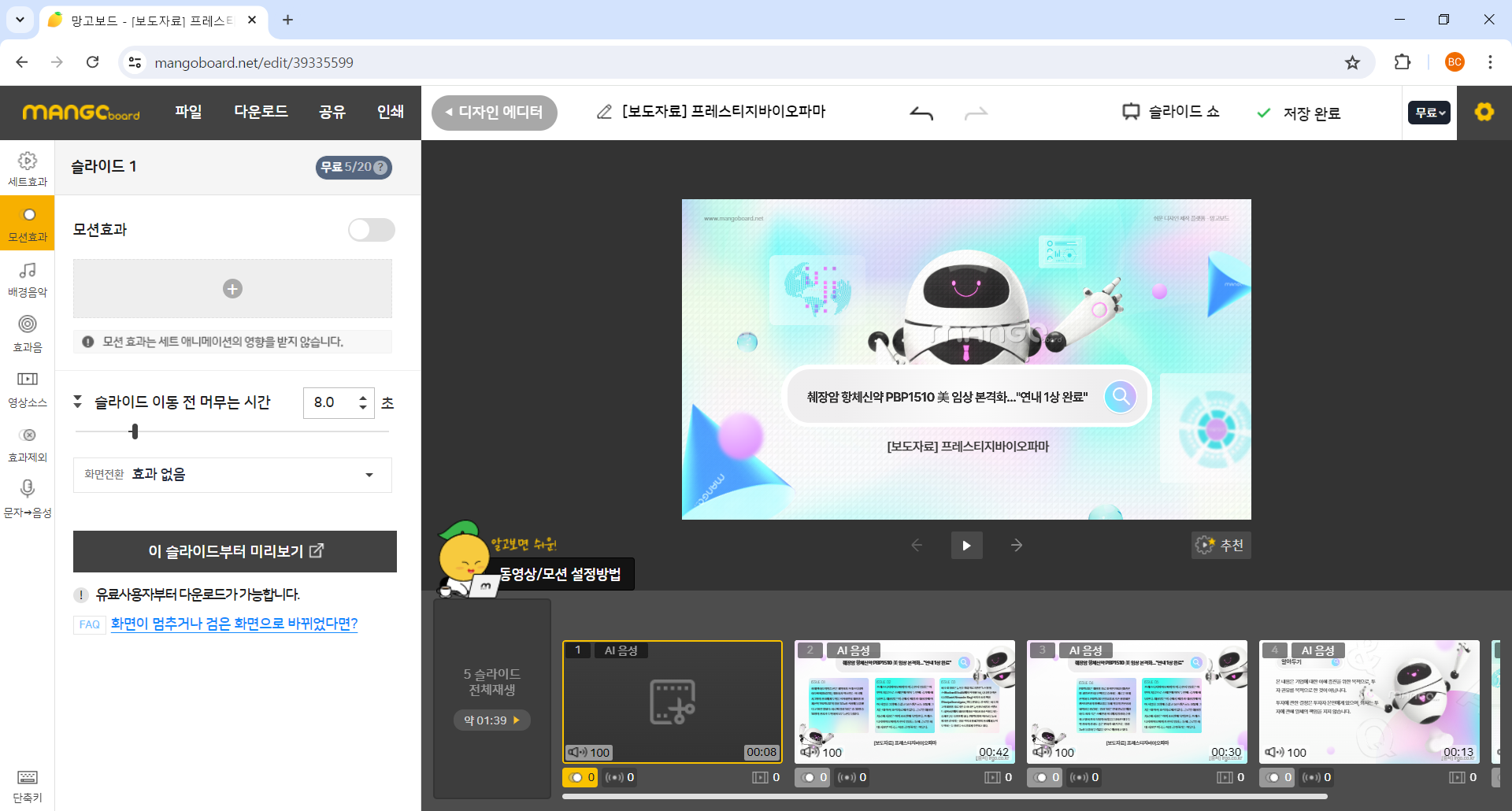Screen dimensions: 1512x811
Task: Click video source counter under slide 2
Action: 999,777
